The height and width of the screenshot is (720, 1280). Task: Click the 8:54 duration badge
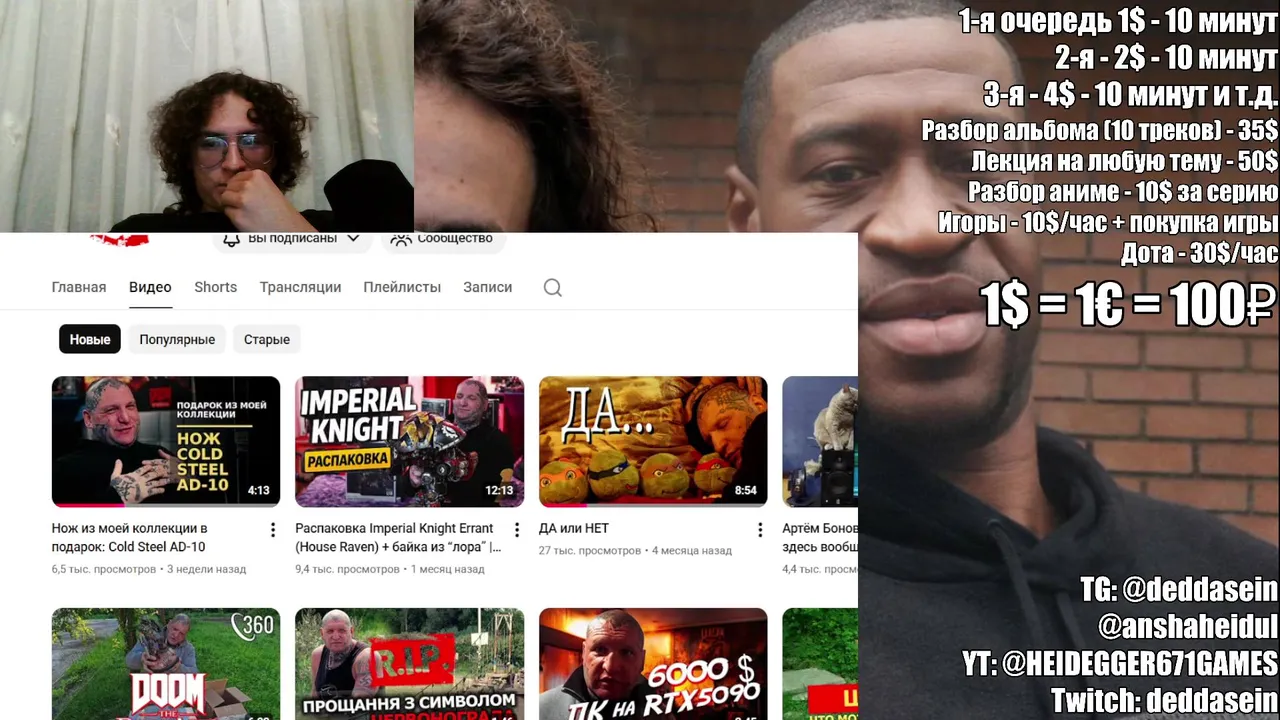tap(746, 491)
